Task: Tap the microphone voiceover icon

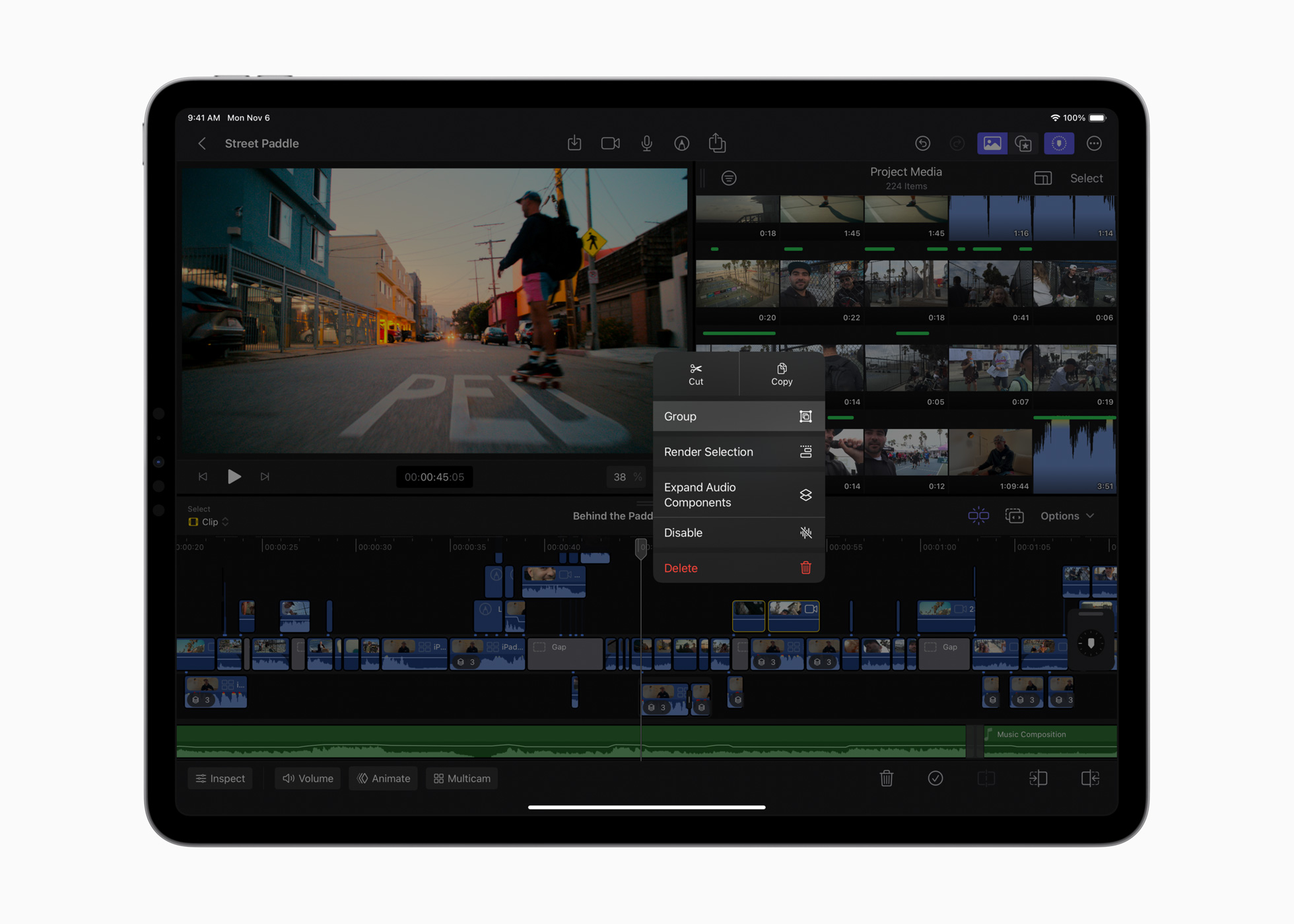Action: pos(647,143)
